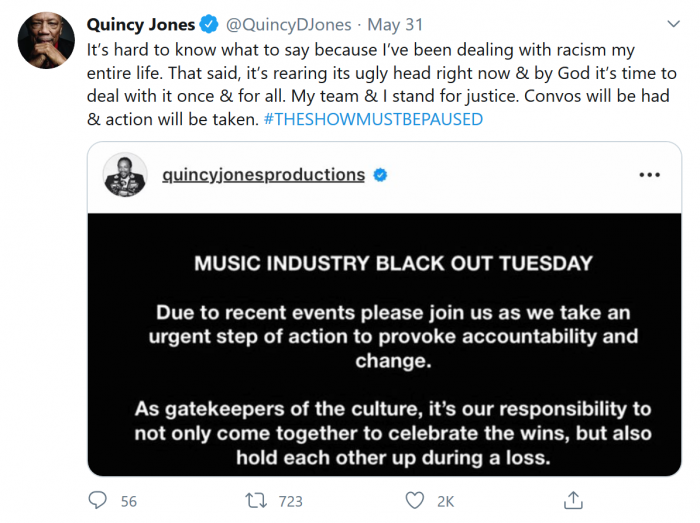Click the 56 replies count
Viewport: 700px width, 523px height.
(x=128, y=500)
